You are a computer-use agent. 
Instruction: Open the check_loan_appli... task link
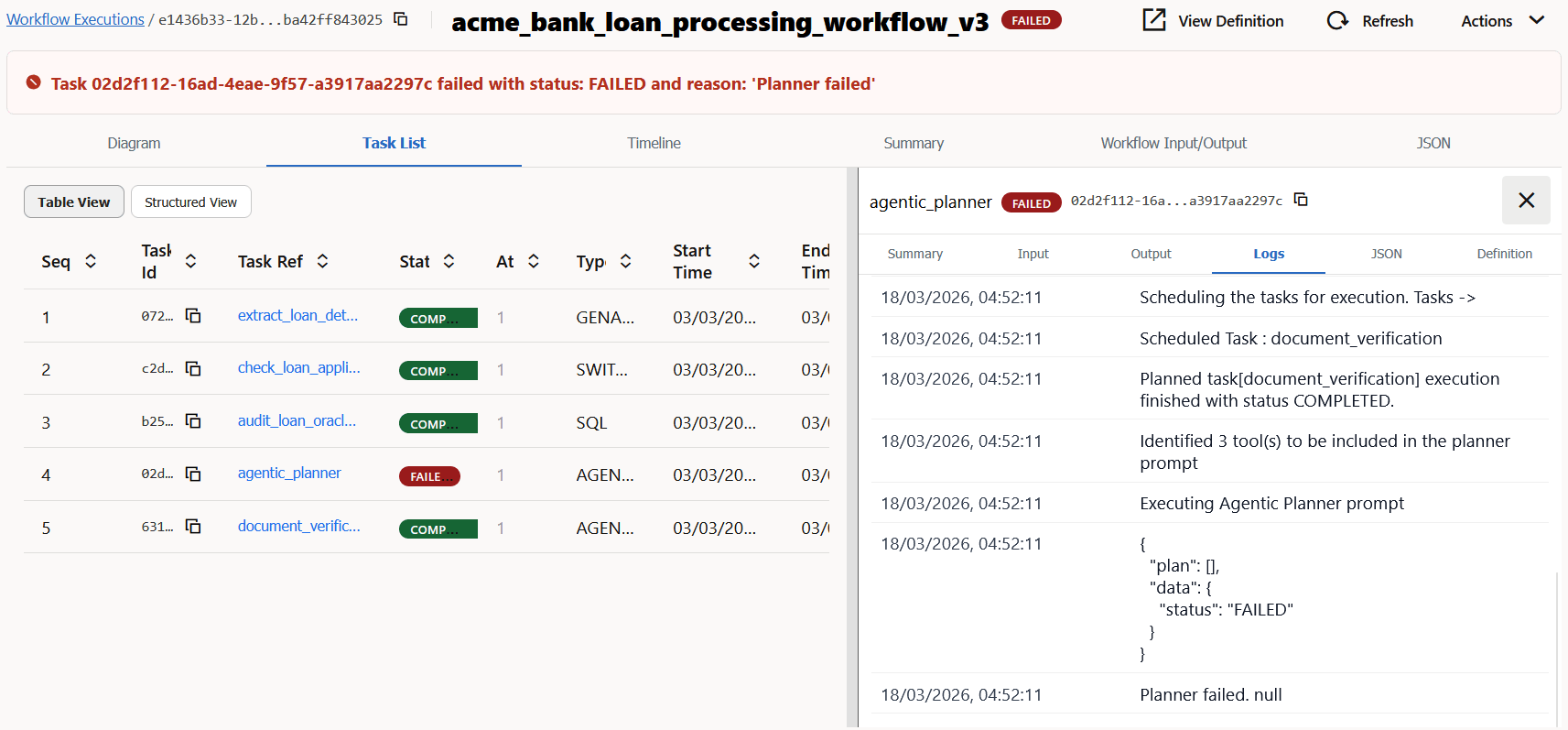coord(298,367)
